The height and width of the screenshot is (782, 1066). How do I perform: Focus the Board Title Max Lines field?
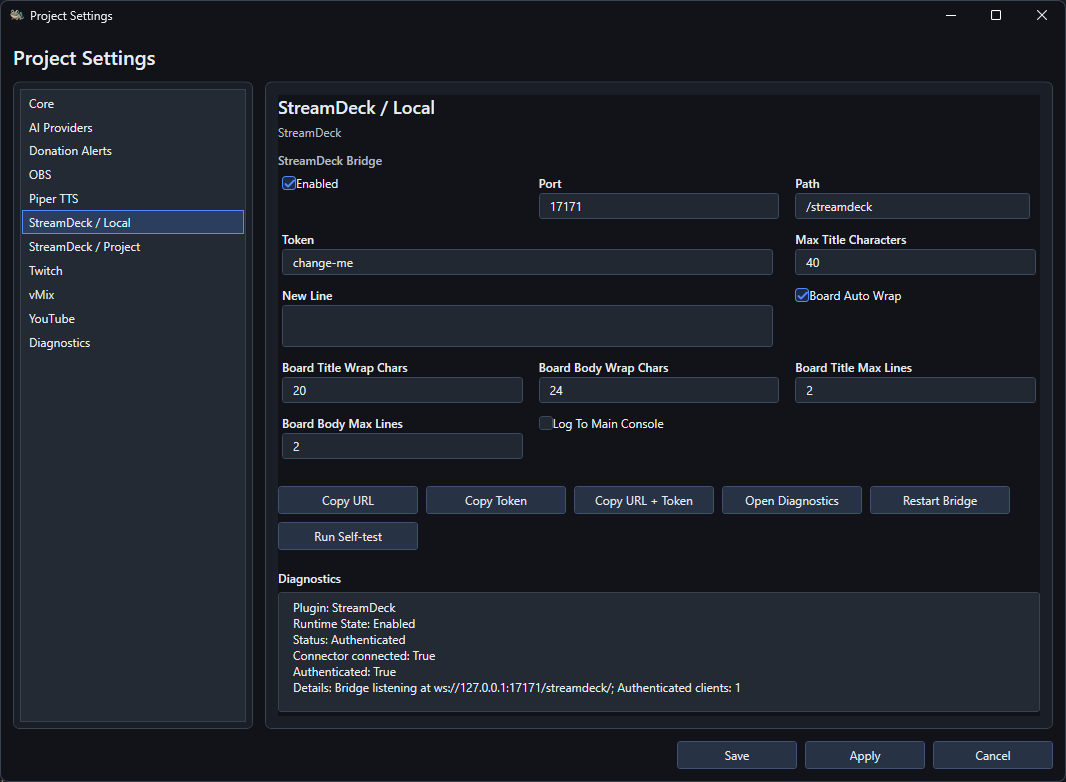[x=915, y=390]
